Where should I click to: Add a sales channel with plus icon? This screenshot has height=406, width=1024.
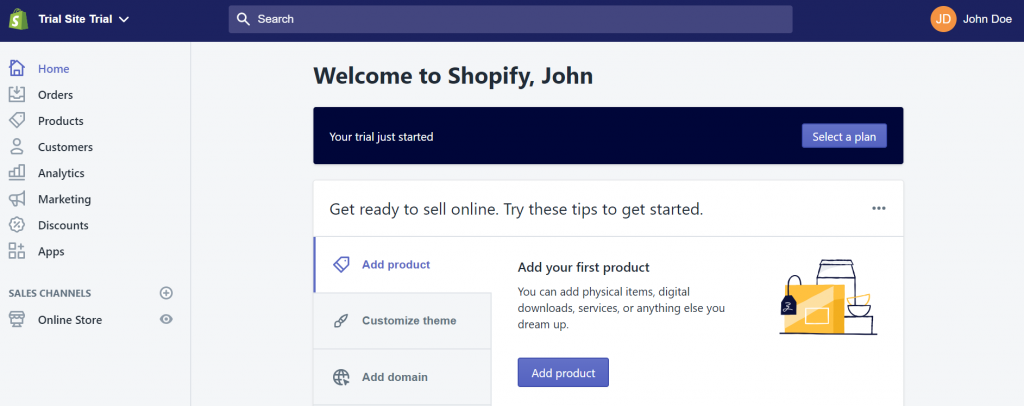click(167, 293)
